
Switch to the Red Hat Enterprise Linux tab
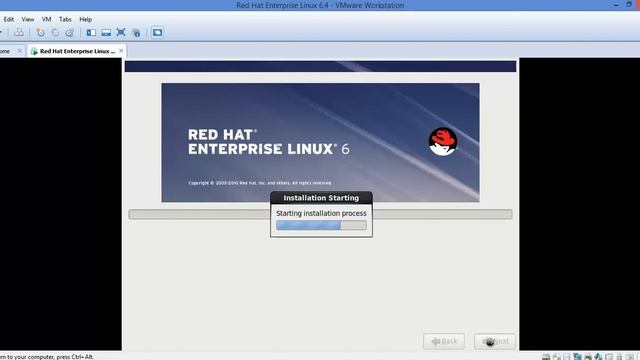[x=77, y=51]
